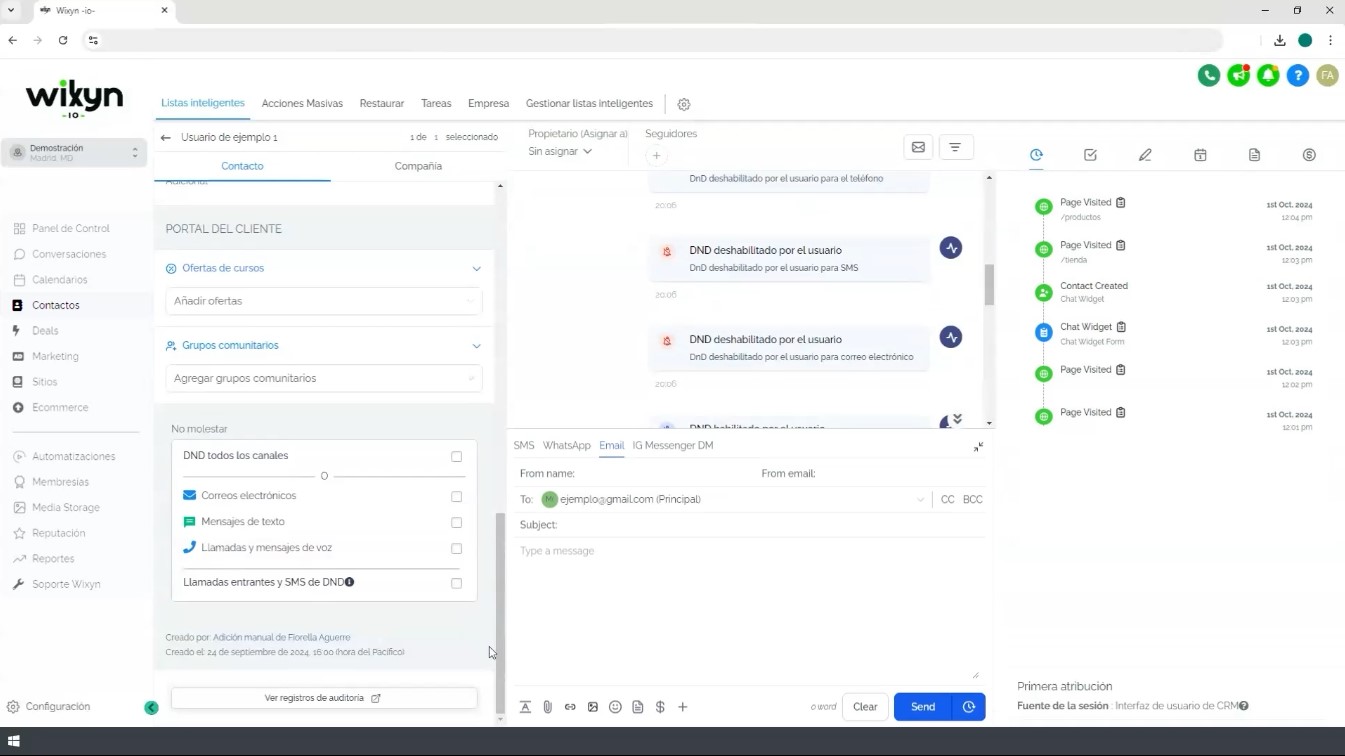Open the notifications bell icon

(x=1268, y=75)
